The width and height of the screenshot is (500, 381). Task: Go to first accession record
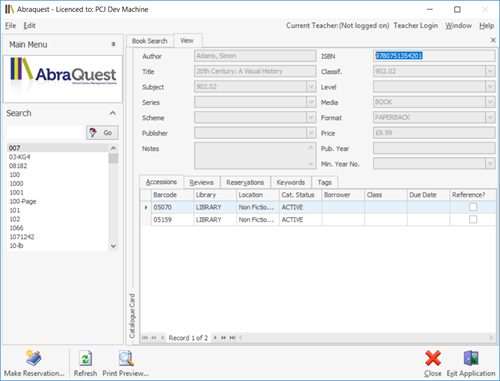(145, 338)
